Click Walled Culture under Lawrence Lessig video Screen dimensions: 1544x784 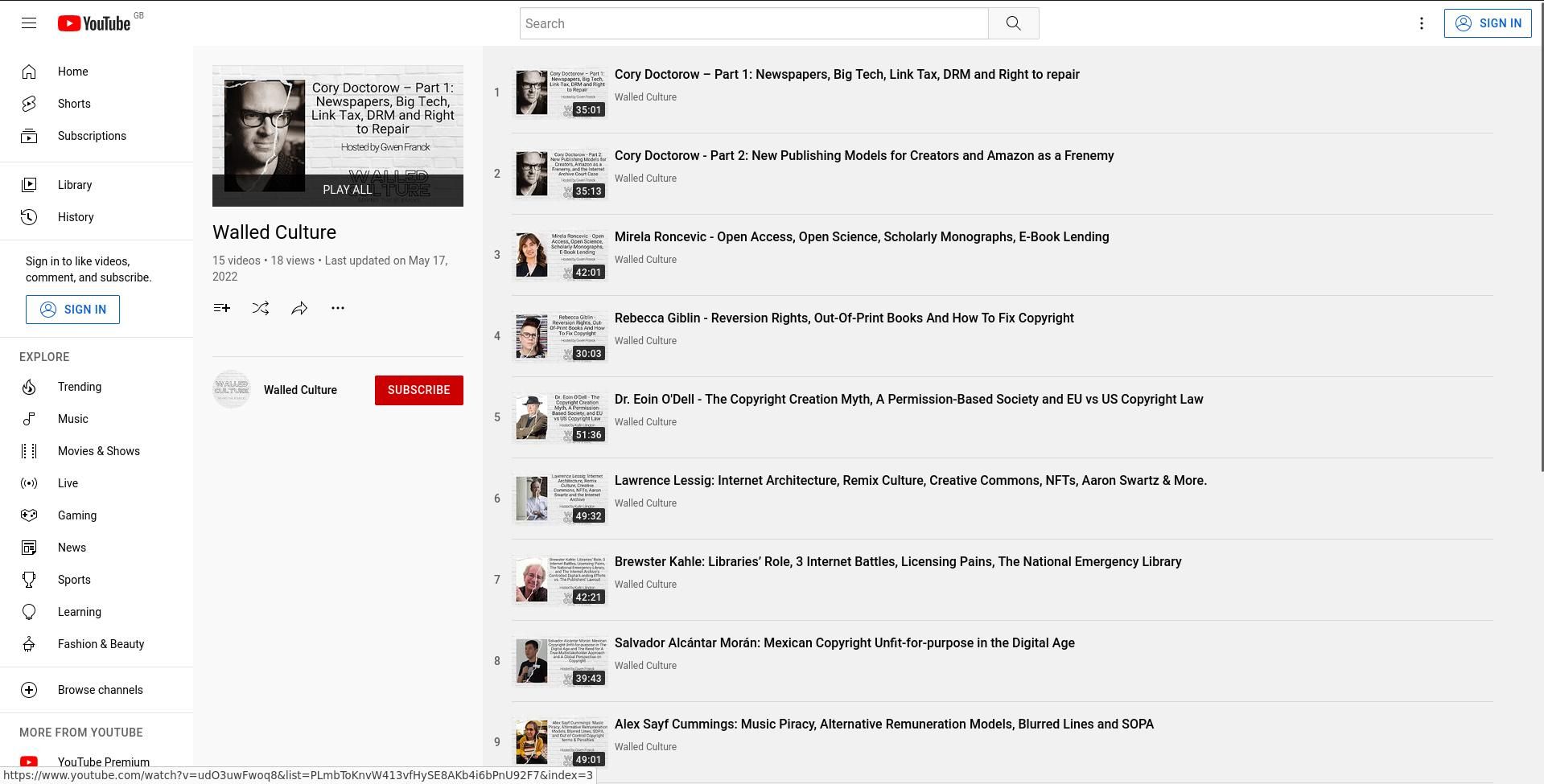[x=645, y=503]
